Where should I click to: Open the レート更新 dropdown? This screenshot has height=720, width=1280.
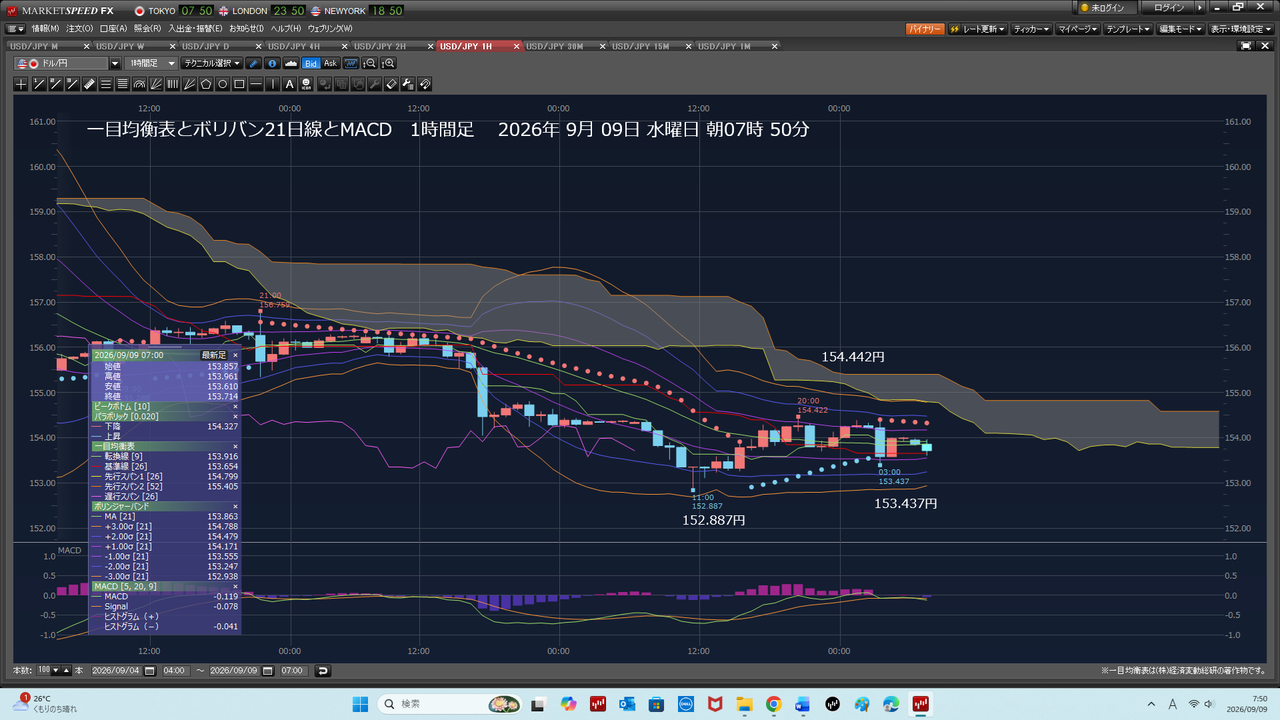977,29
